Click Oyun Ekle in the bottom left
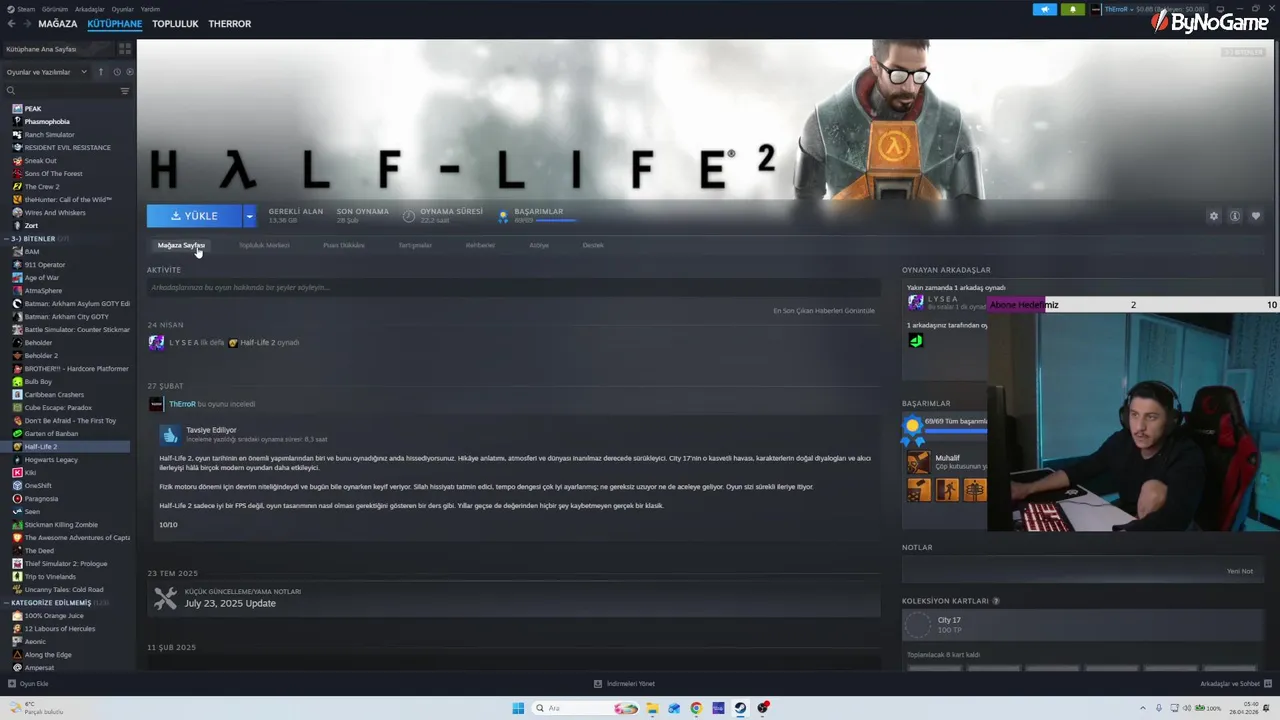The width and height of the screenshot is (1280, 720). click(x=28, y=684)
